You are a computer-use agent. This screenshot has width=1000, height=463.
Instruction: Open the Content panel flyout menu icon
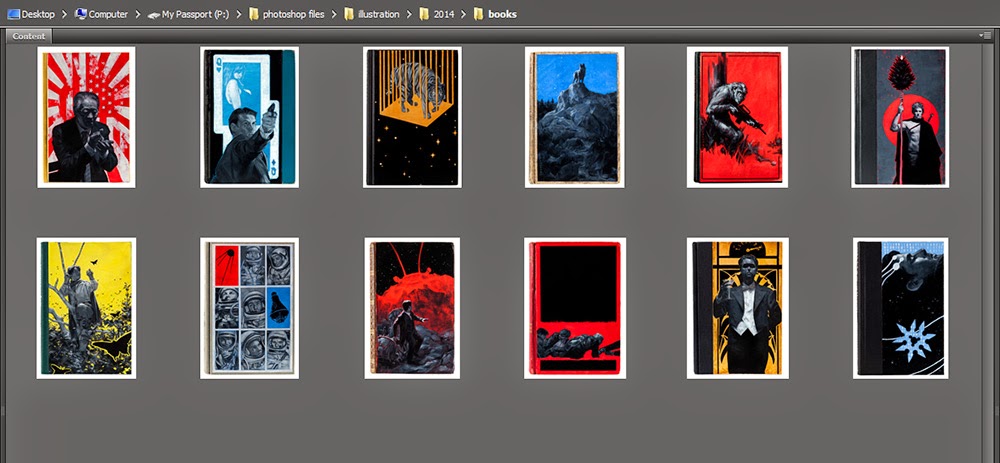tap(985, 36)
